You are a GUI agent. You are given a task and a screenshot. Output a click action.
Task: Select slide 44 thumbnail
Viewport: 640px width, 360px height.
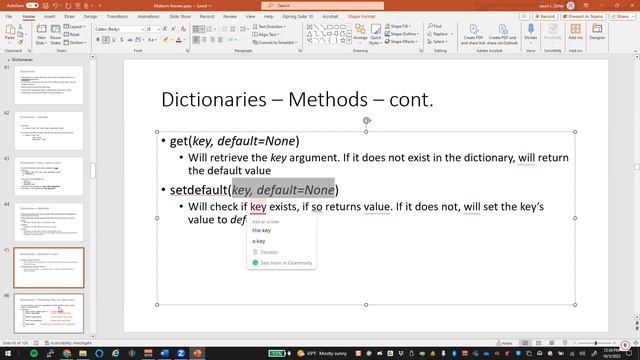pos(49,222)
